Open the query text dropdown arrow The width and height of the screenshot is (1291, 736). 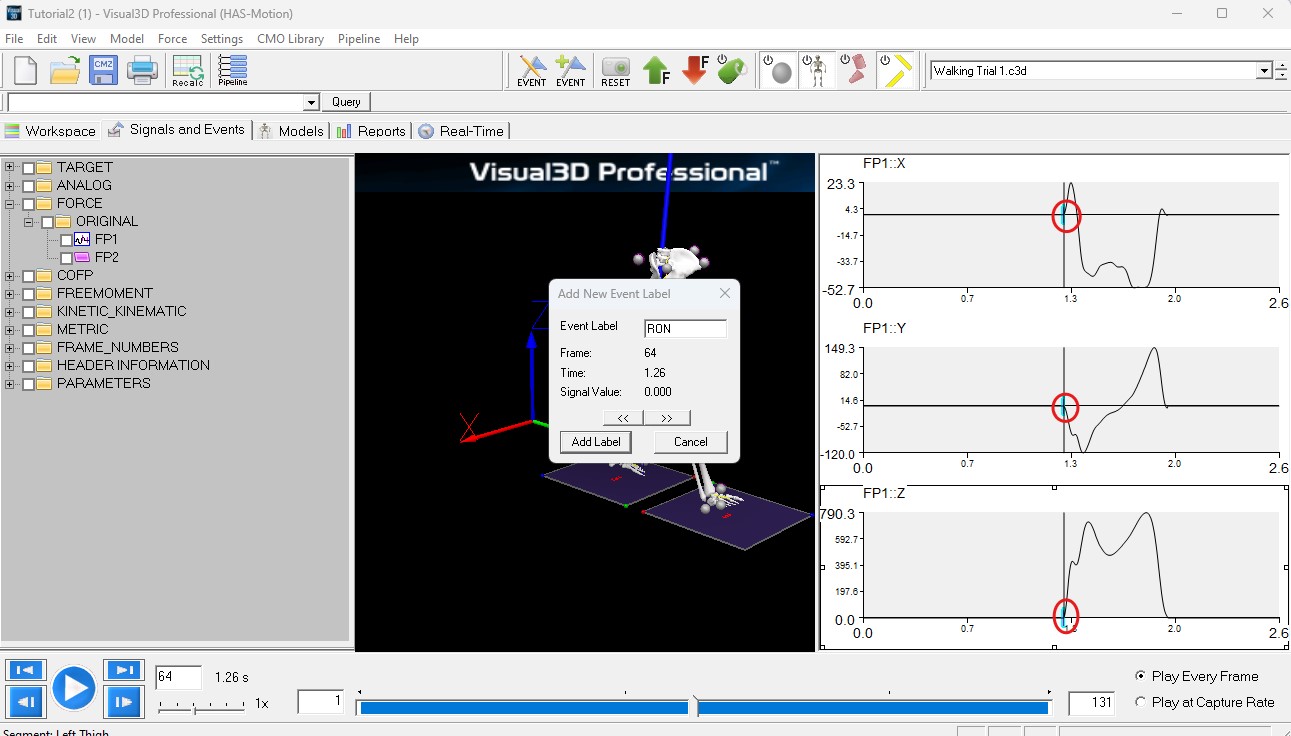pyautogui.click(x=311, y=102)
